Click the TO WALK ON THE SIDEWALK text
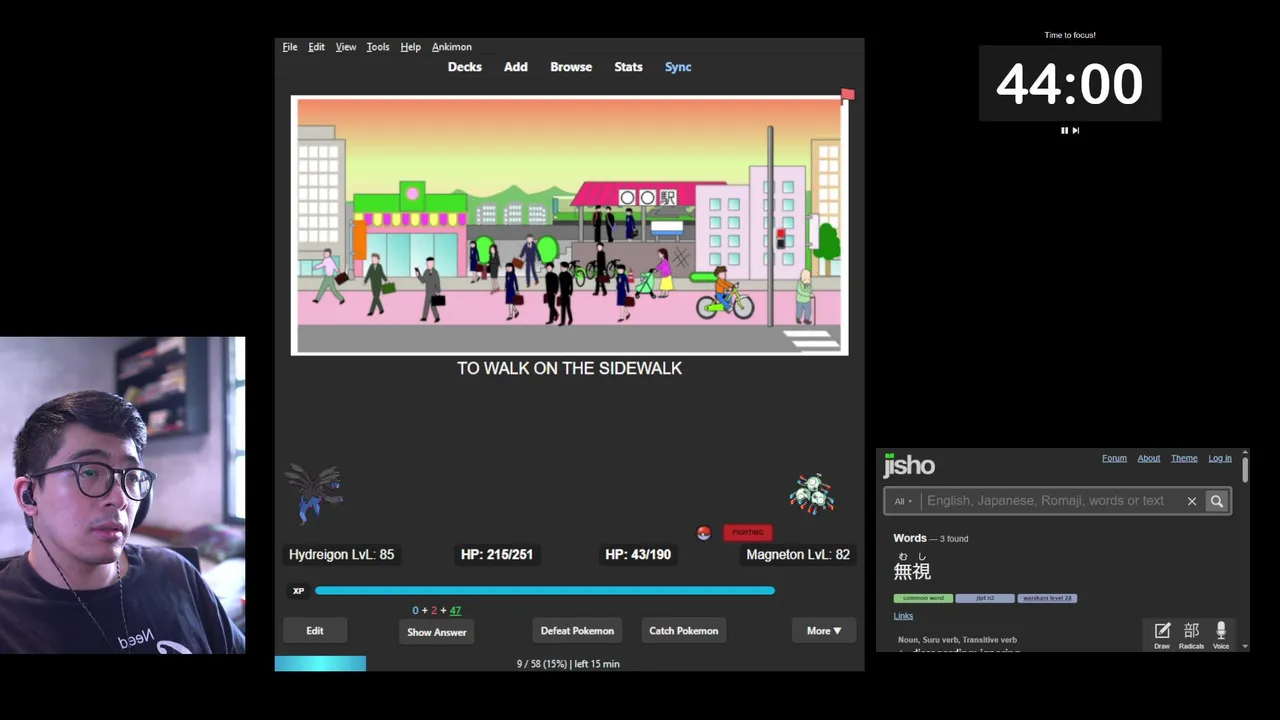This screenshot has width=1280, height=720. (570, 368)
